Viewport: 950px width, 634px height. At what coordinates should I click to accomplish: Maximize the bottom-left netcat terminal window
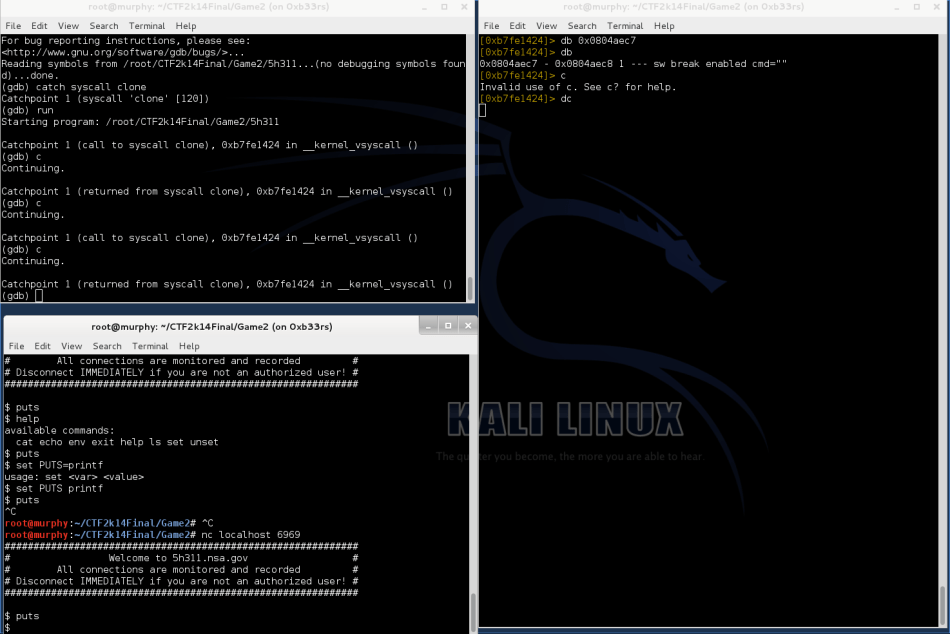447,326
